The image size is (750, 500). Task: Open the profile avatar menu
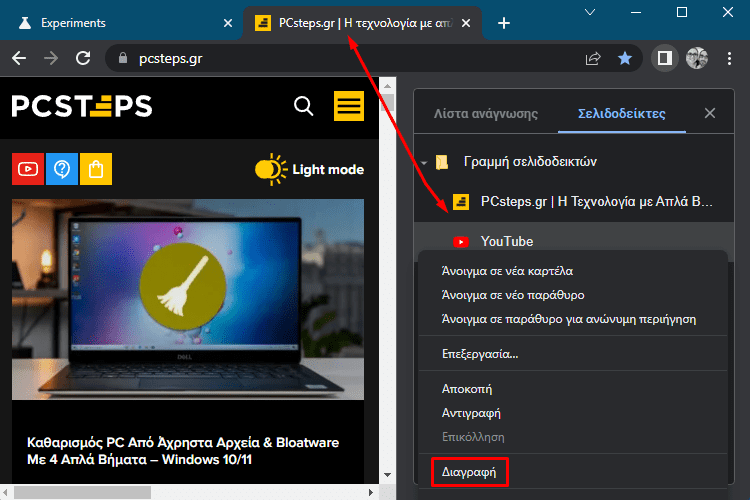pos(697,58)
